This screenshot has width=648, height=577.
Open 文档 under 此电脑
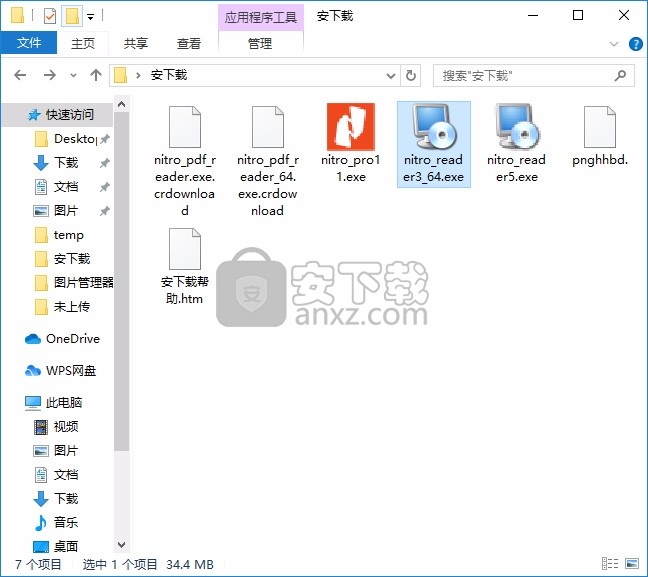click(x=55, y=474)
